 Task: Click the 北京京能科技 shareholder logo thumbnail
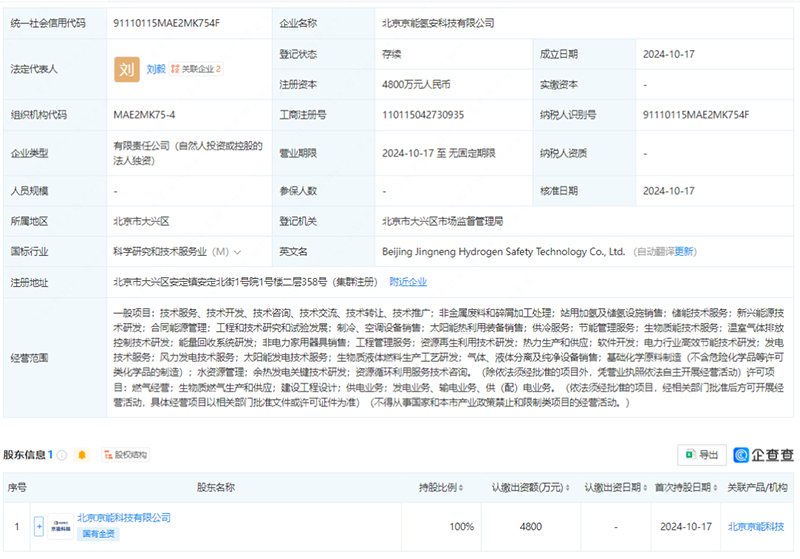coord(61,526)
